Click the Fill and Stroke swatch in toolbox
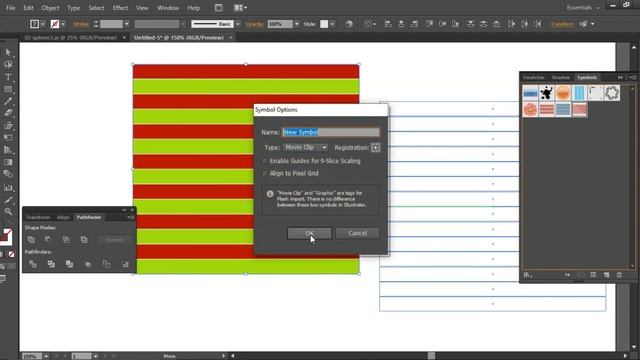 tap(6, 237)
